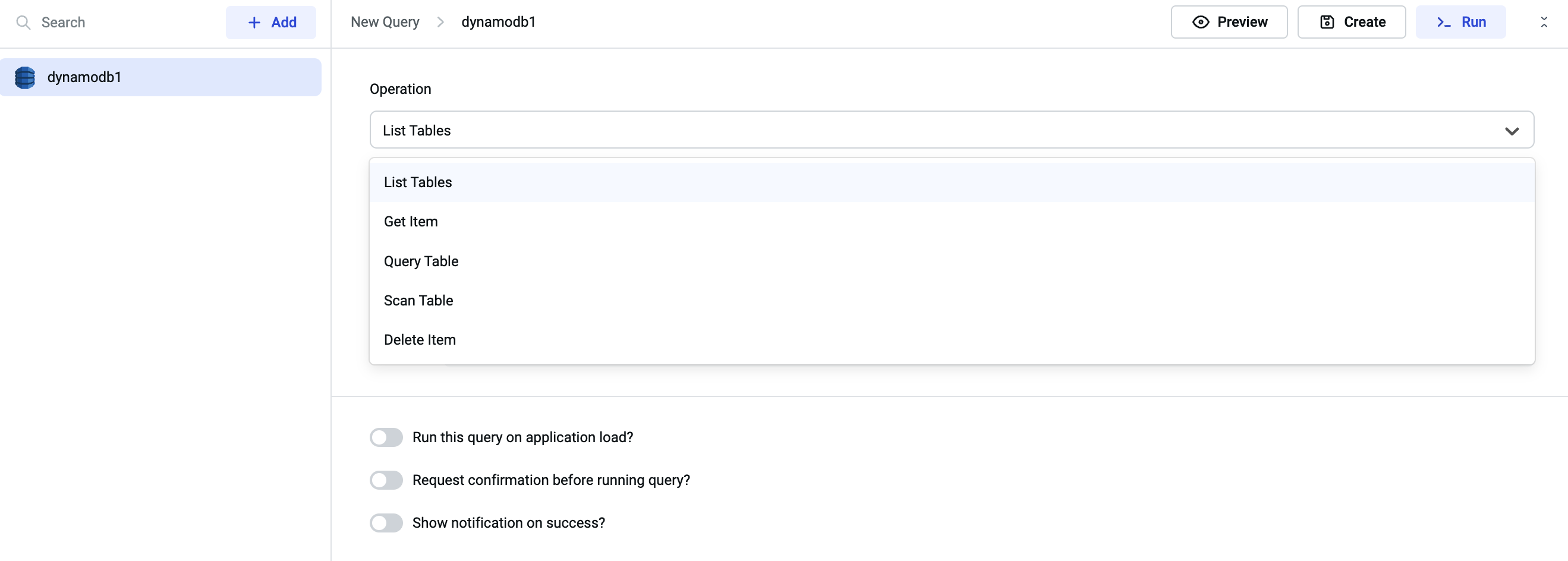
Task: Click the breadcrumb arrow after New Query
Action: (x=440, y=23)
